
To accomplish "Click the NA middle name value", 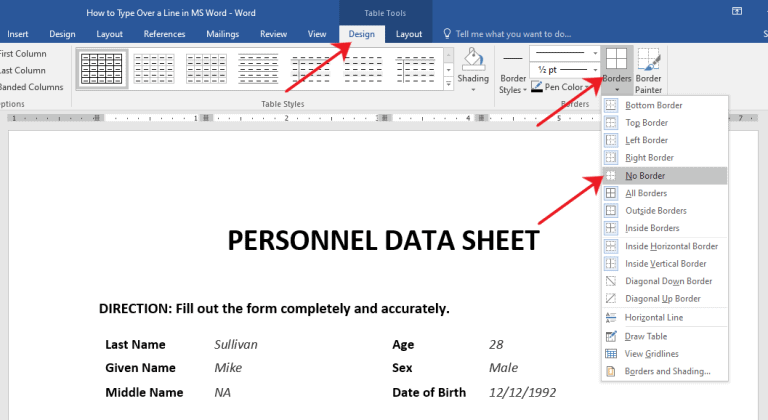I will pyautogui.click(x=222, y=393).
